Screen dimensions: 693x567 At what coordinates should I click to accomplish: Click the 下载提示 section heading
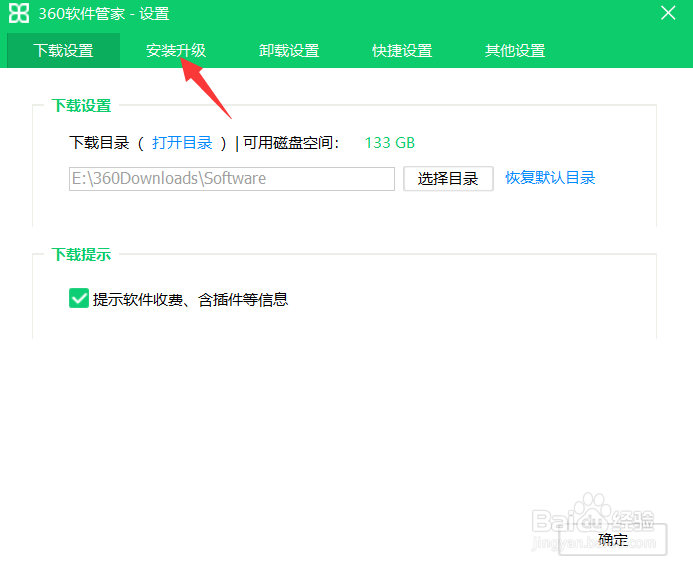coord(81,255)
